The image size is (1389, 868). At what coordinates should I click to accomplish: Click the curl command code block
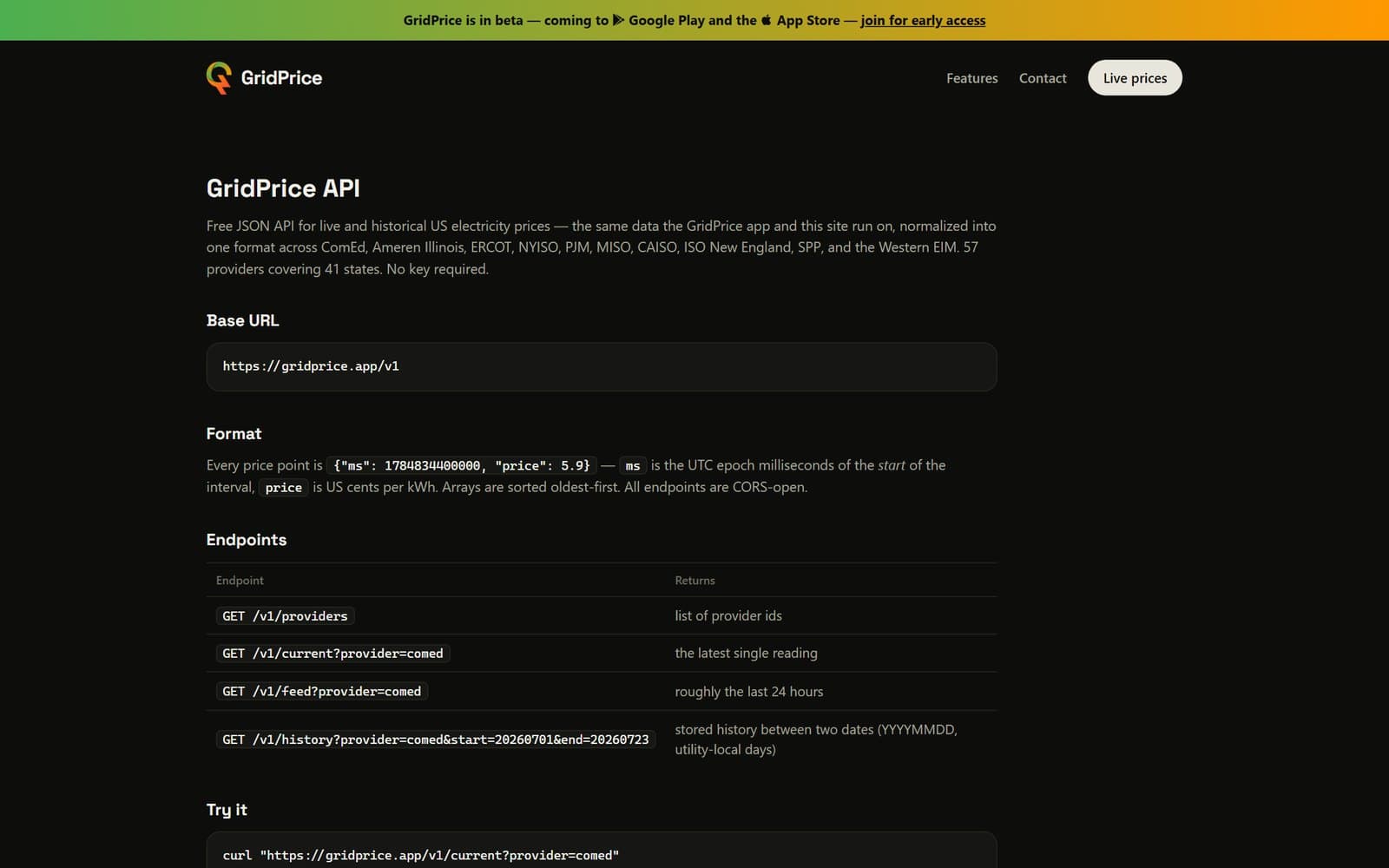click(602, 851)
